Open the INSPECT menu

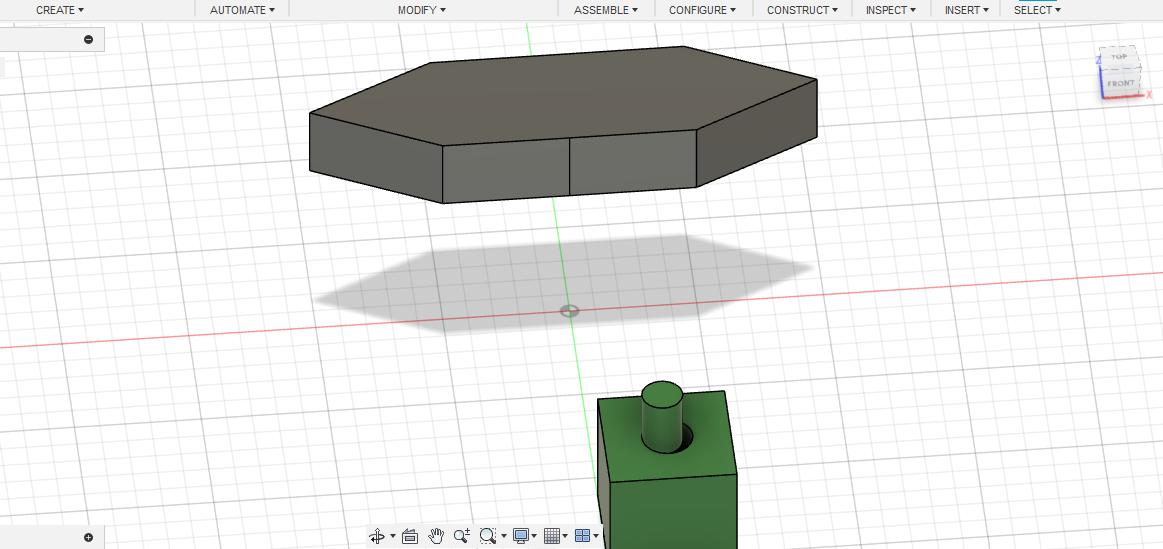891,10
